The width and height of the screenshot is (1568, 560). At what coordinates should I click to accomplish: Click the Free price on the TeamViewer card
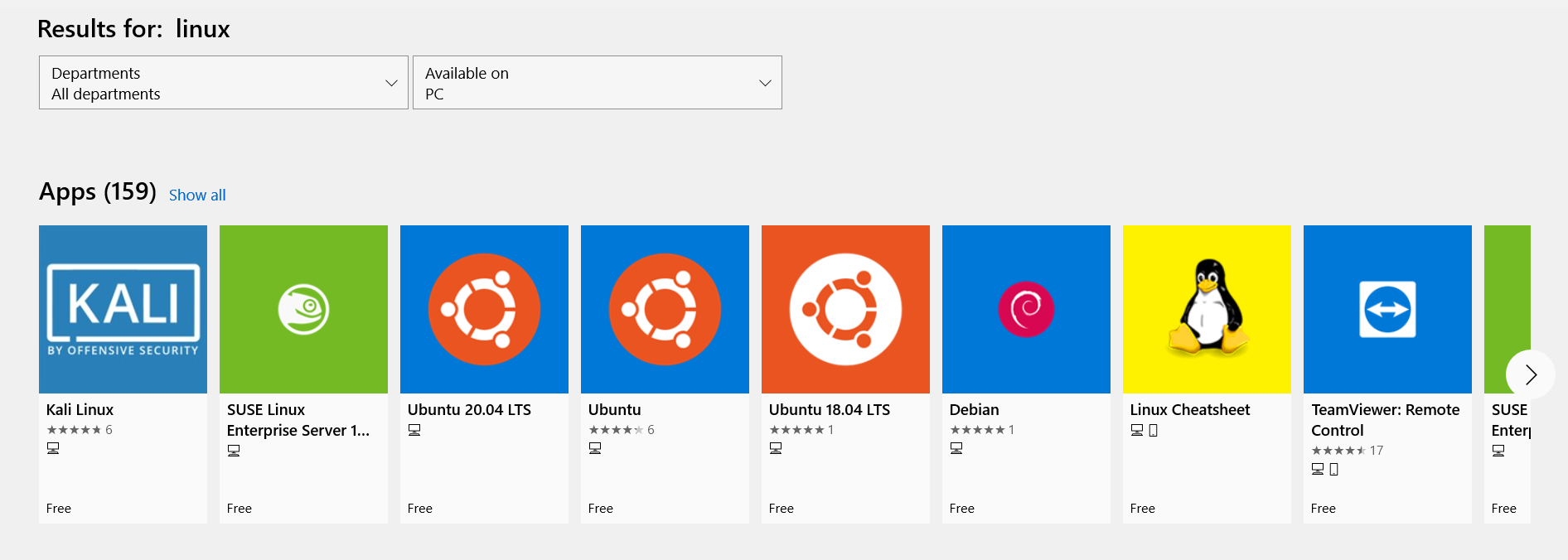click(x=1324, y=509)
